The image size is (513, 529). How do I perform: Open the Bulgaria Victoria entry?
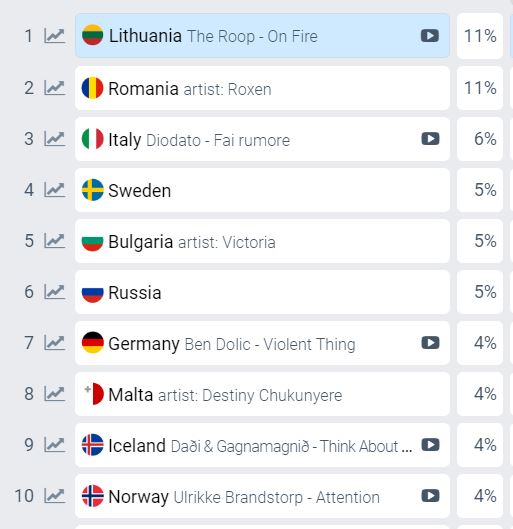click(262, 241)
